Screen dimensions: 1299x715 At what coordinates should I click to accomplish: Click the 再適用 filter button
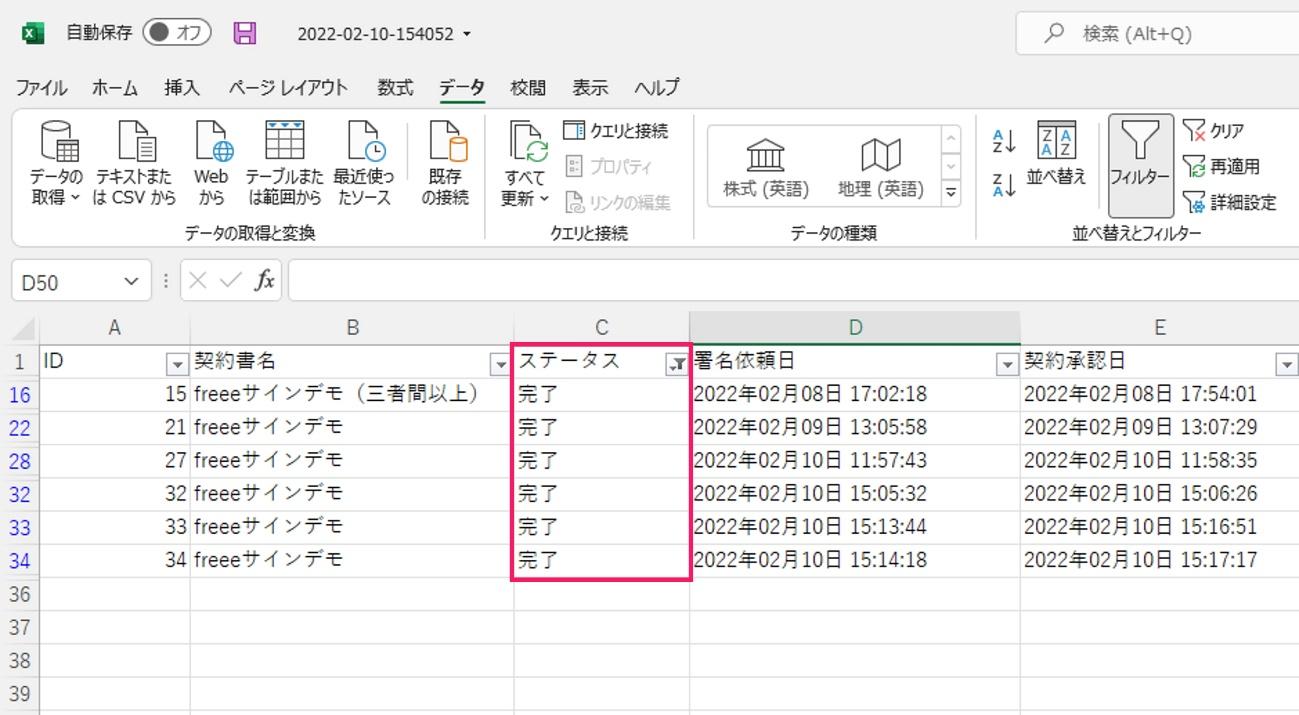1221,167
